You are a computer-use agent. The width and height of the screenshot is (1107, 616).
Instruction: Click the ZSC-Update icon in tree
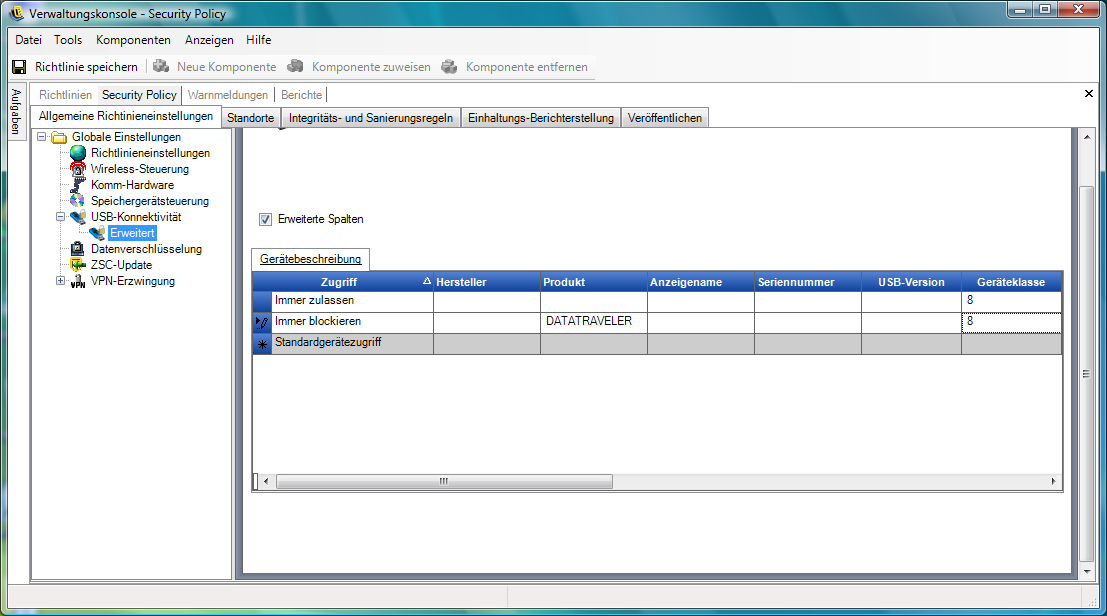pos(78,265)
